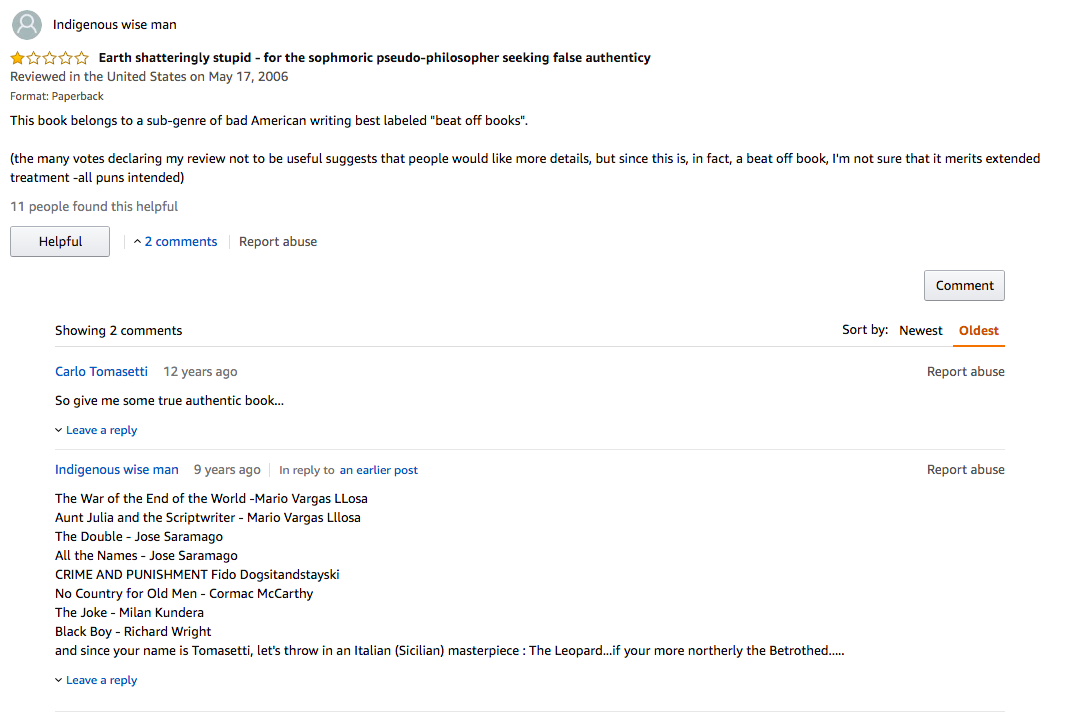This screenshot has width=1074, height=727.
Task: Sort comments by Oldest
Action: point(978,330)
